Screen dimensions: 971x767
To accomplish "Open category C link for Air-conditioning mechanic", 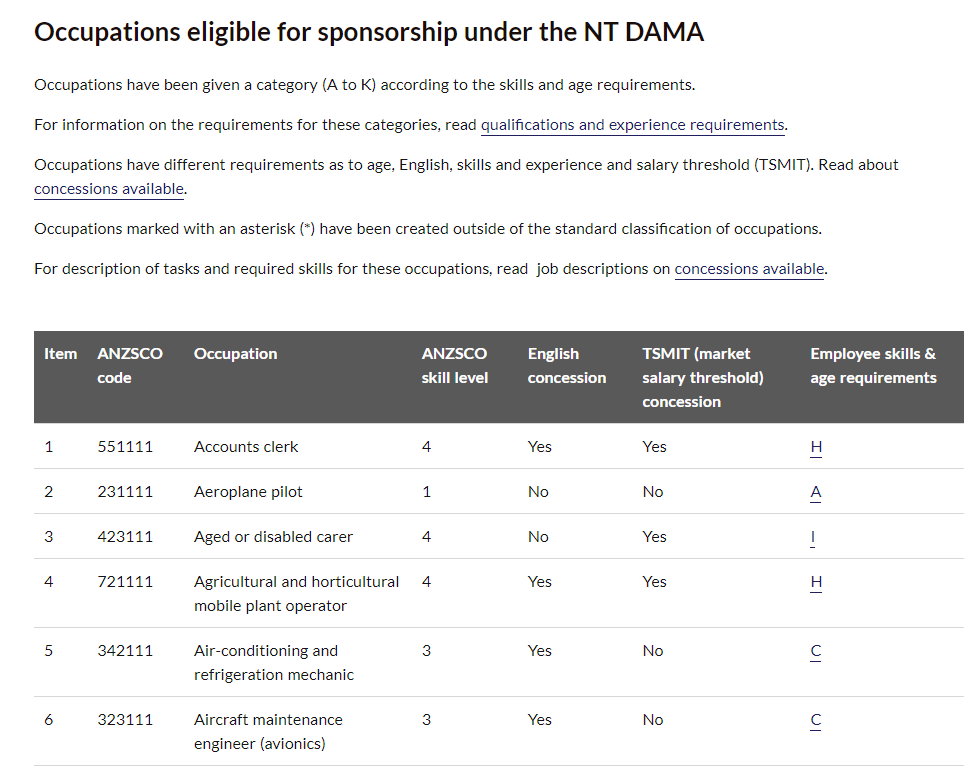I will (x=816, y=651).
